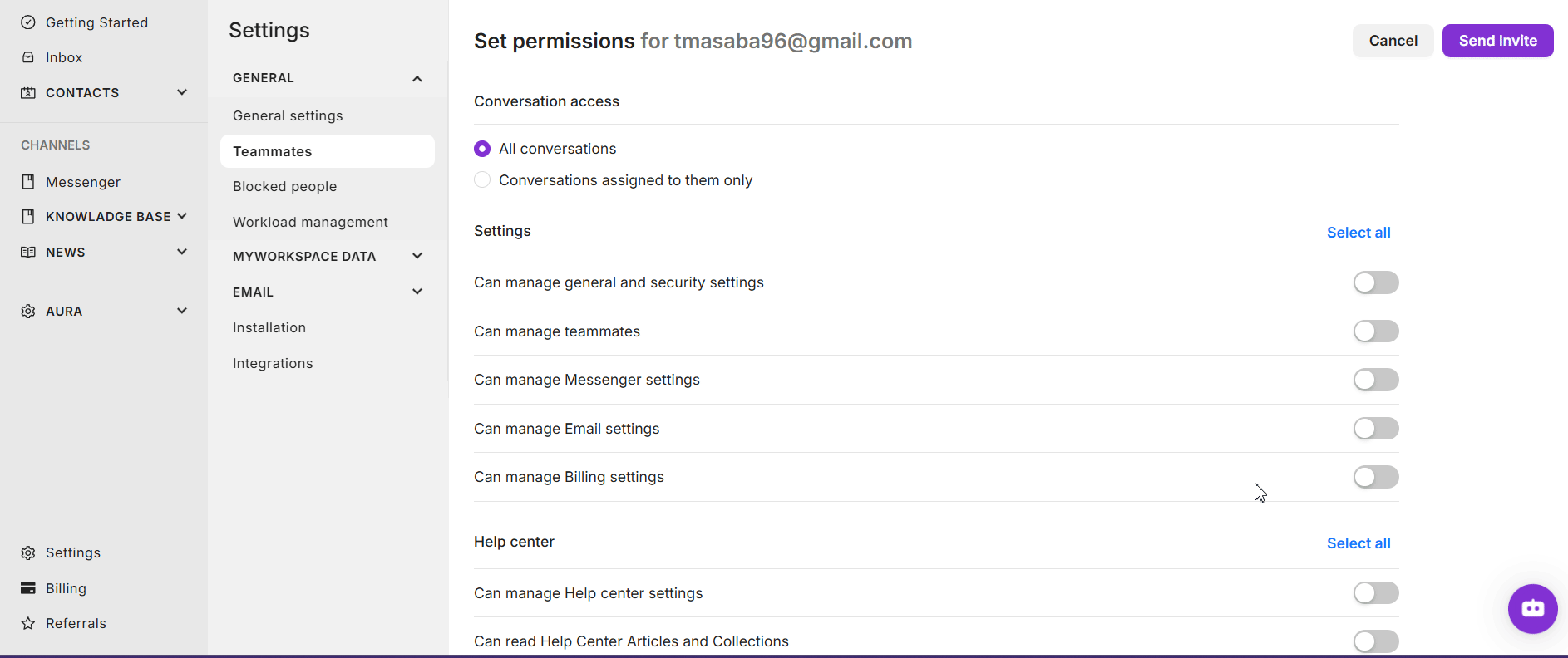
Task: Click the Aura gear icon
Action: click(28, 311)
